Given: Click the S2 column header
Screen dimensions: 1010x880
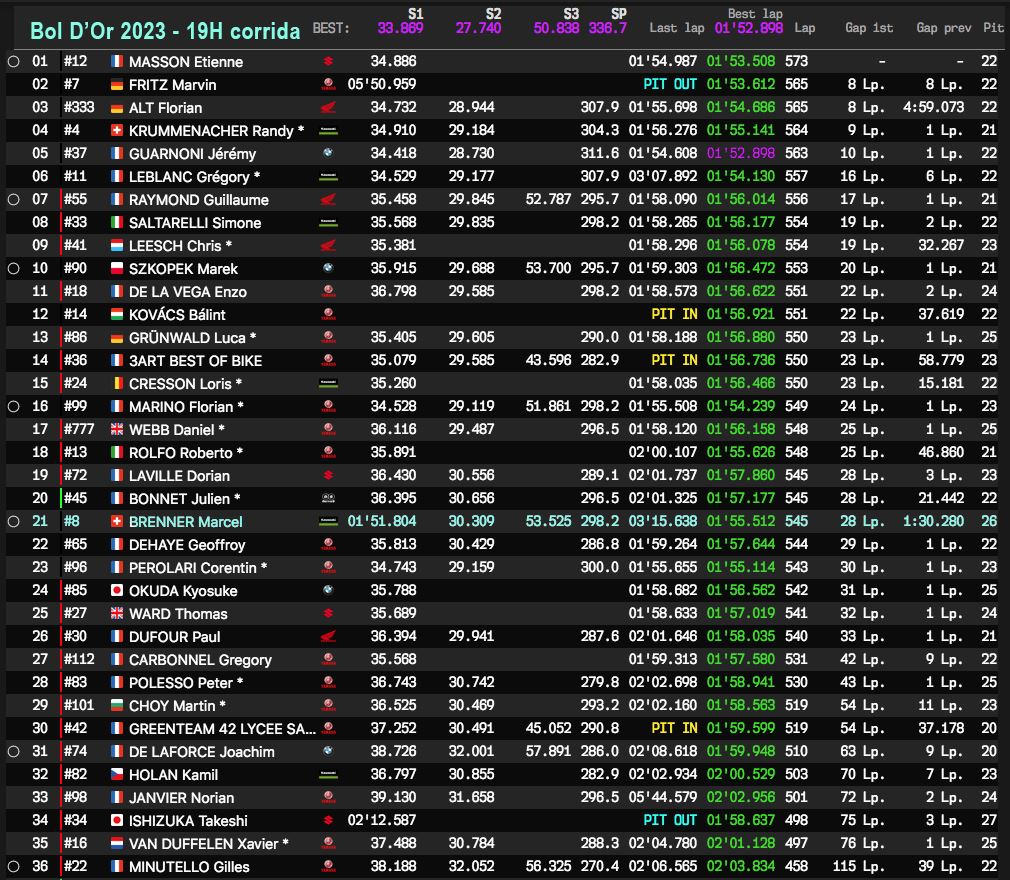Looking at the screenshot, I should (493, 14).
